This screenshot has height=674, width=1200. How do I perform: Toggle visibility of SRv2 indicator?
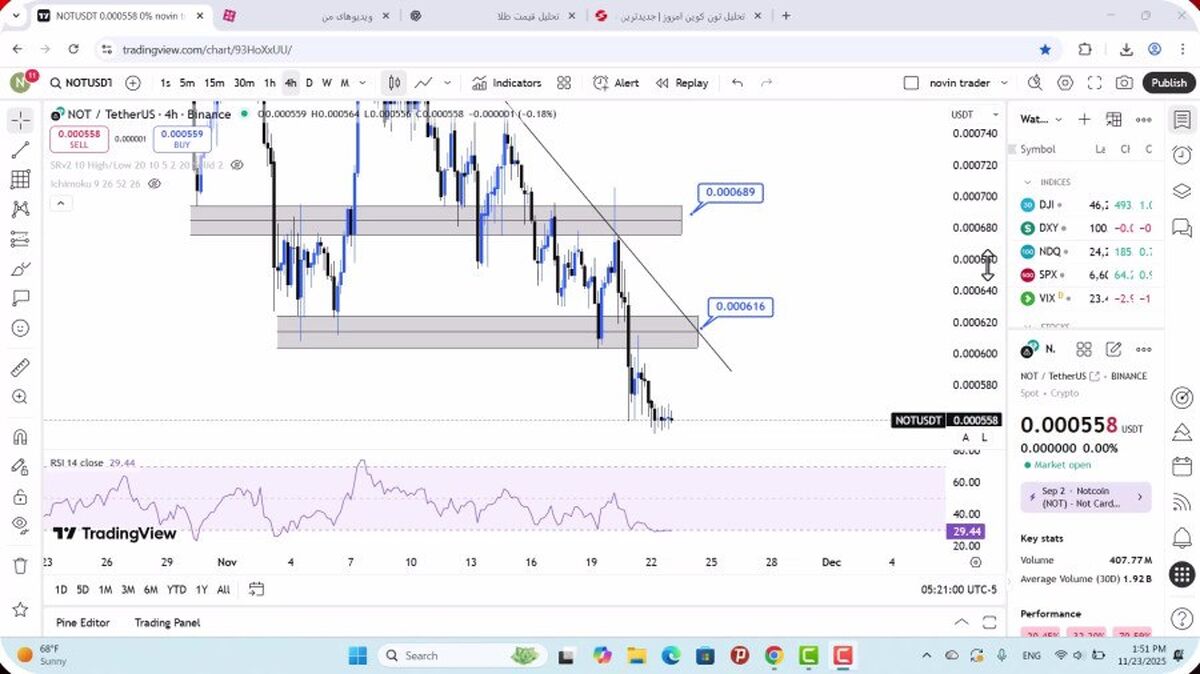coord(239,164)
